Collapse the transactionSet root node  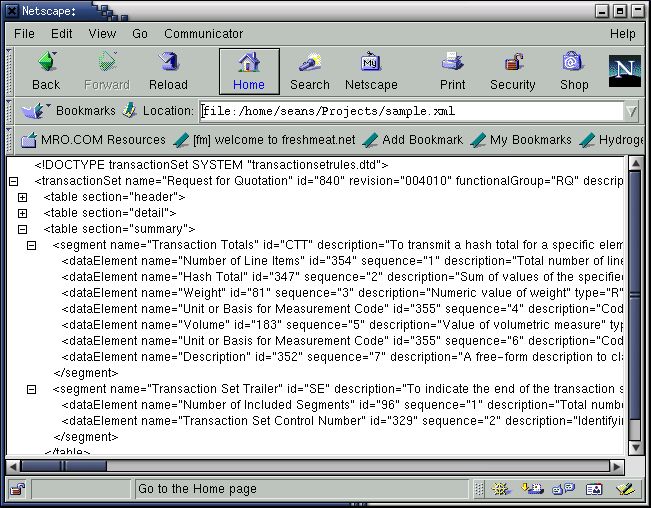(x=13, y=181)
